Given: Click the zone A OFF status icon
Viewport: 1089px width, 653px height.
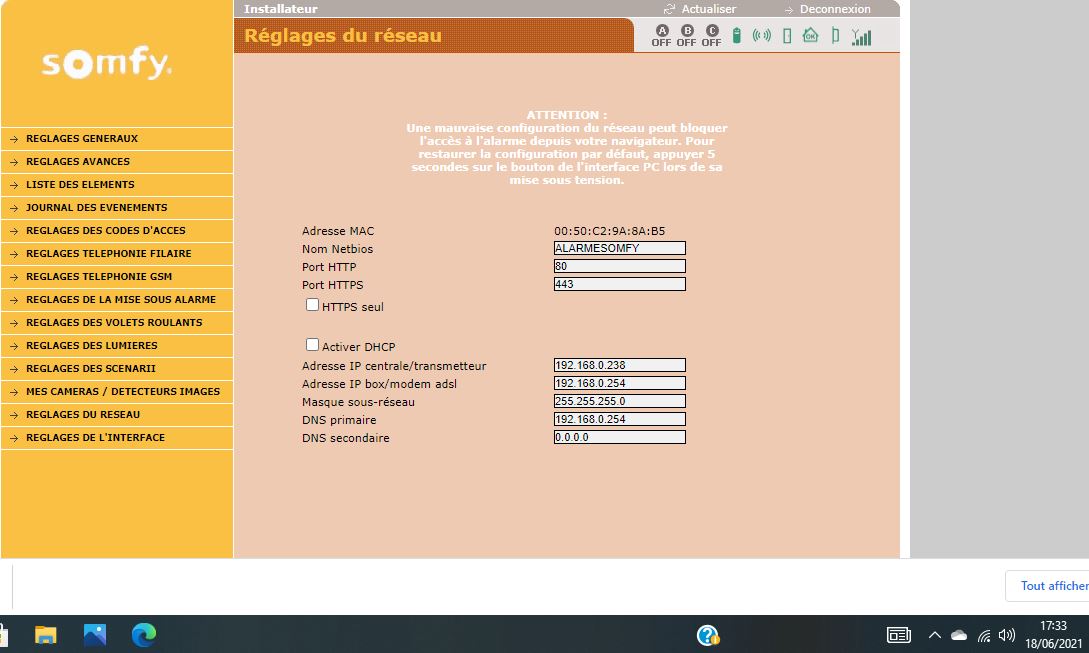Looking at the screenshot, I should (661, 36).
